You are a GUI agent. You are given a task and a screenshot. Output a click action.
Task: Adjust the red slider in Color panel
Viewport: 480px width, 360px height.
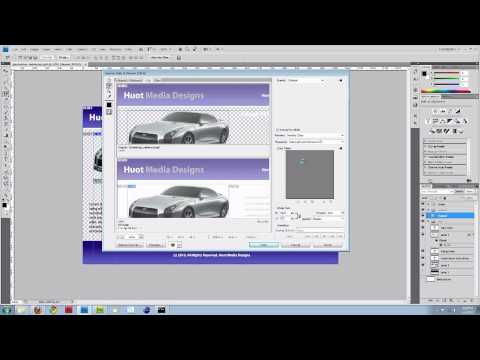coord(446,73)
